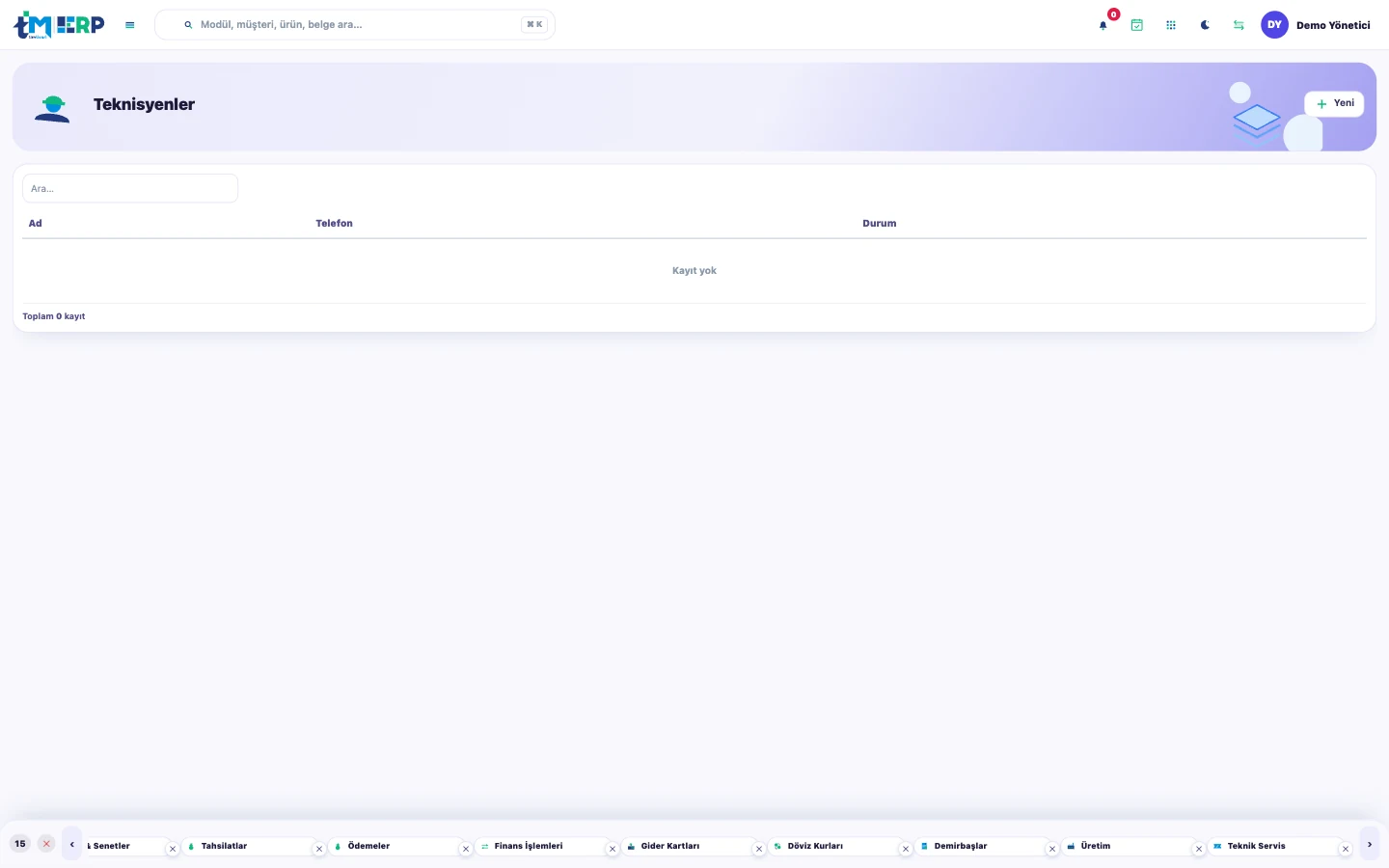
Task: Close the Üretim tab
Action: point(1199,850)
